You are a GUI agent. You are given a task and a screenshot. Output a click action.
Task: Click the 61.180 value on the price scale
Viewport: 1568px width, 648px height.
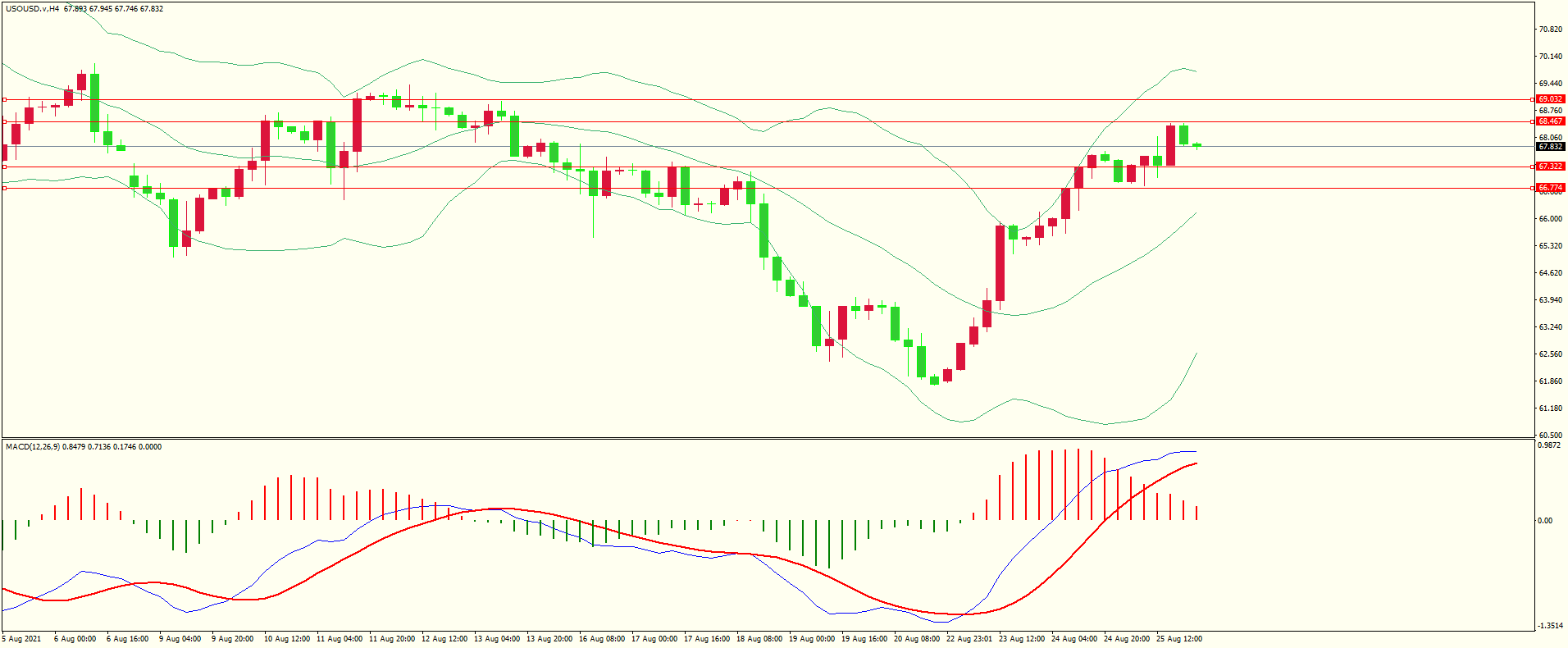(1550, 408)
